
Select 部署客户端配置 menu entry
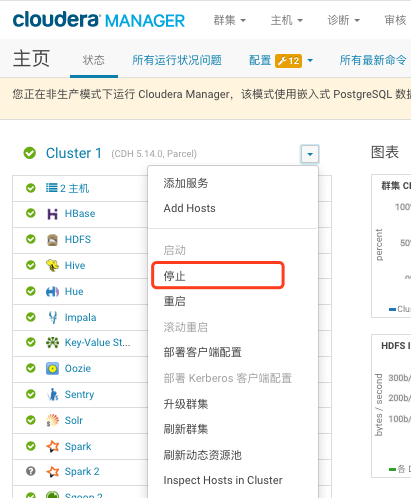coord(202,352)
